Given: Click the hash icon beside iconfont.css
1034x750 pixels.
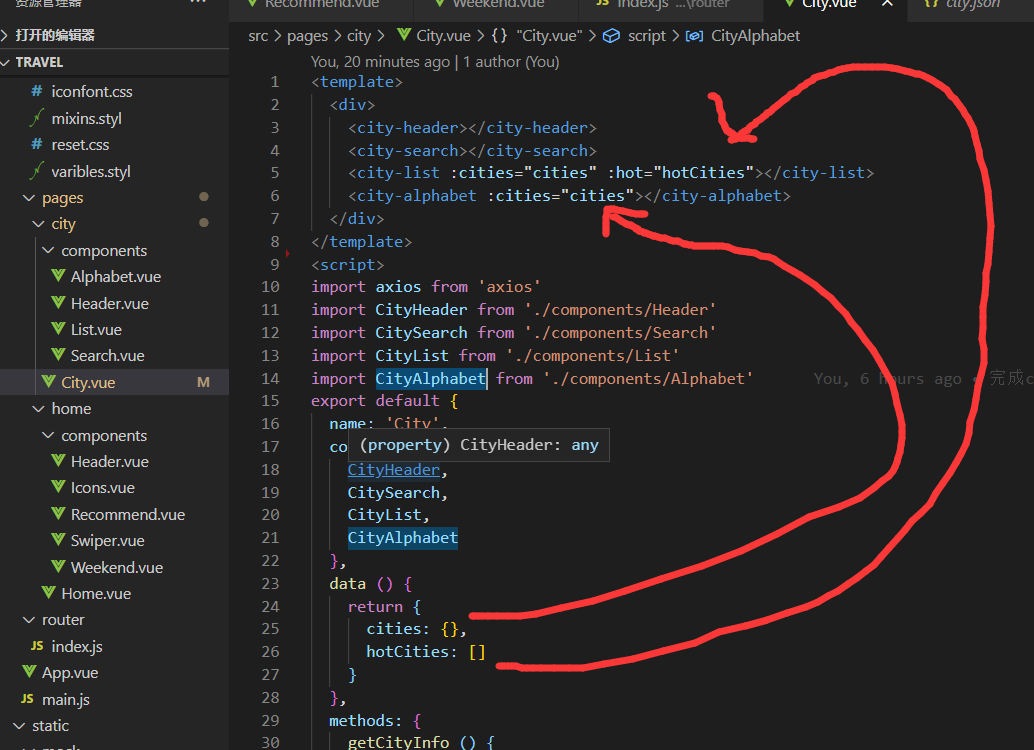Looking at the screenshot, I should pos(37,90).
